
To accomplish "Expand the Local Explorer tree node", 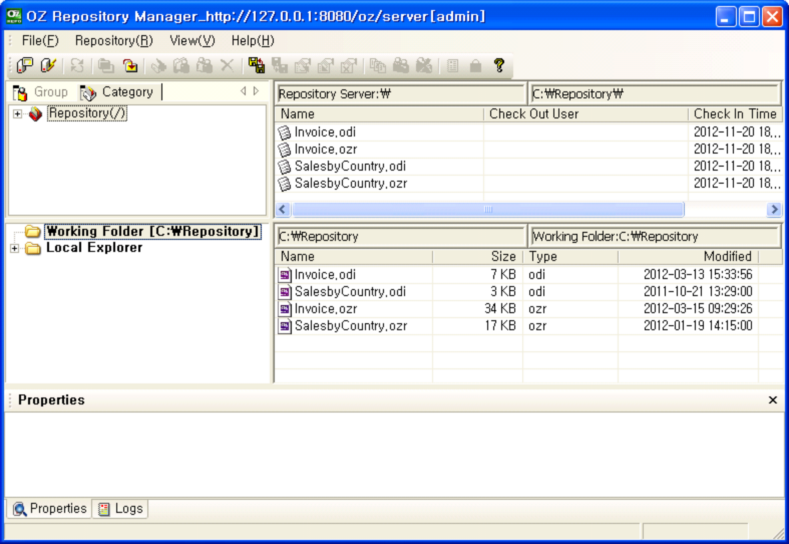I will point(15,248).
